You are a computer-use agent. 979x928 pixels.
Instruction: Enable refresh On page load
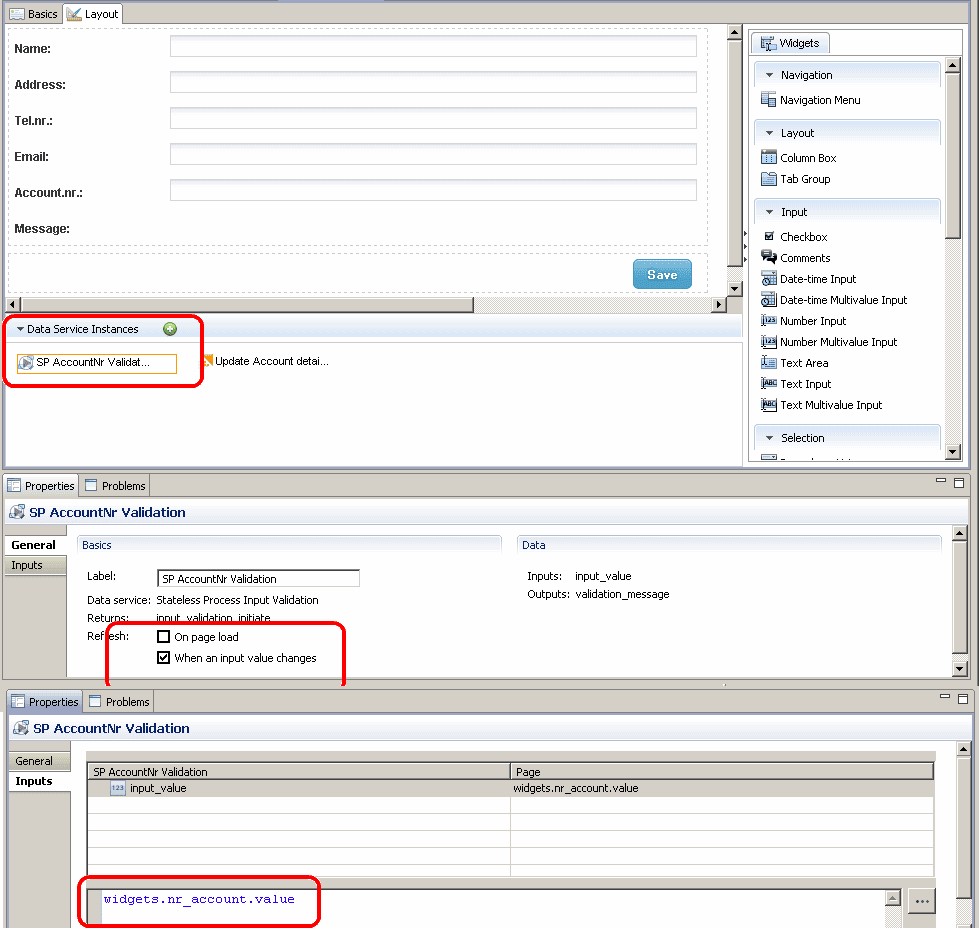pyautogui.click(x=164, y=637)
